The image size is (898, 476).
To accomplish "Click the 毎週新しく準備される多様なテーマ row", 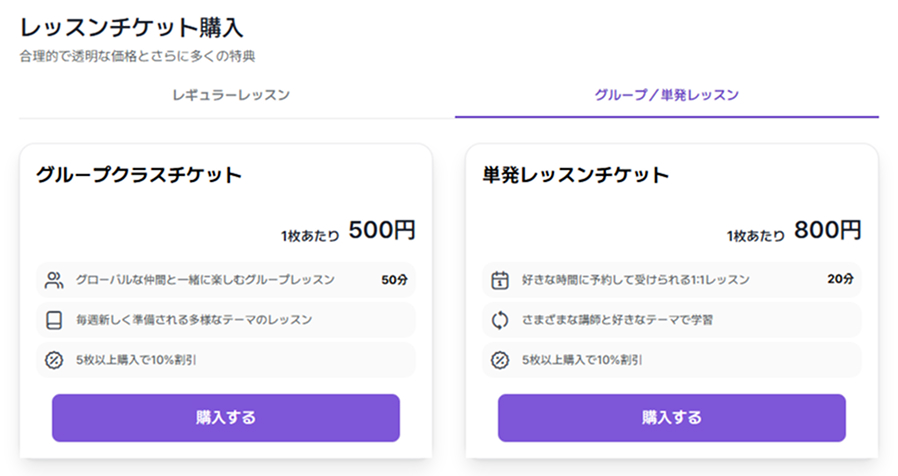I will [194, 320].
